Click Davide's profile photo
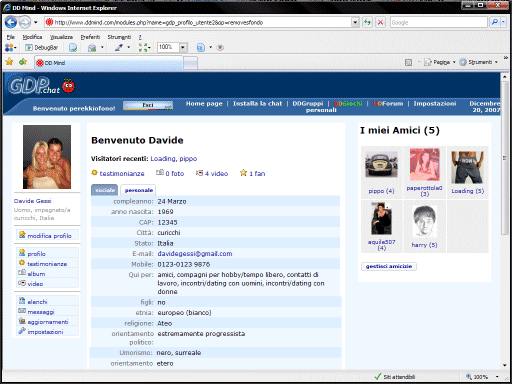This screenshot has width=512, height=384. tap(47, 157)
